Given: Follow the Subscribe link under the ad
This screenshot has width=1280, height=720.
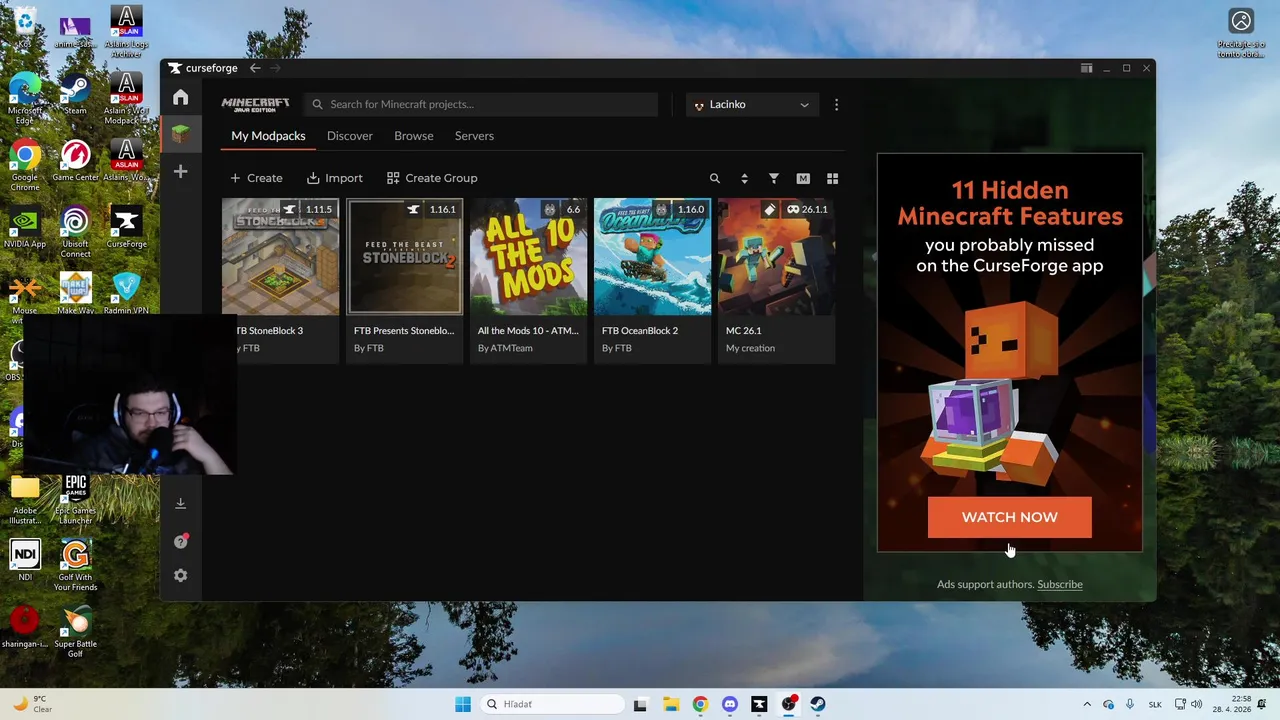Looking at the screenshot, I should 1060,584.
